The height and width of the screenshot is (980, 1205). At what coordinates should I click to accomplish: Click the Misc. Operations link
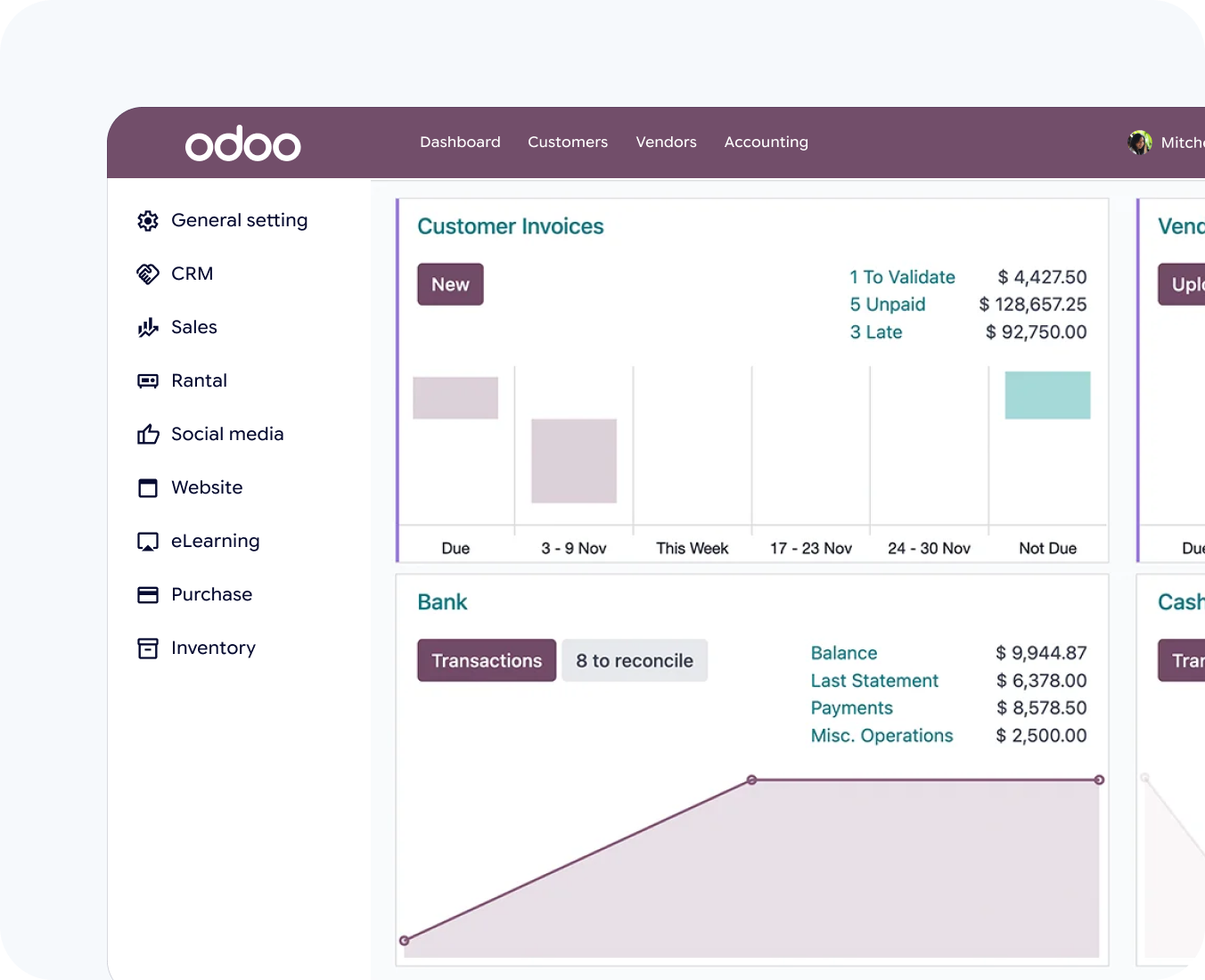pos(881,736)
